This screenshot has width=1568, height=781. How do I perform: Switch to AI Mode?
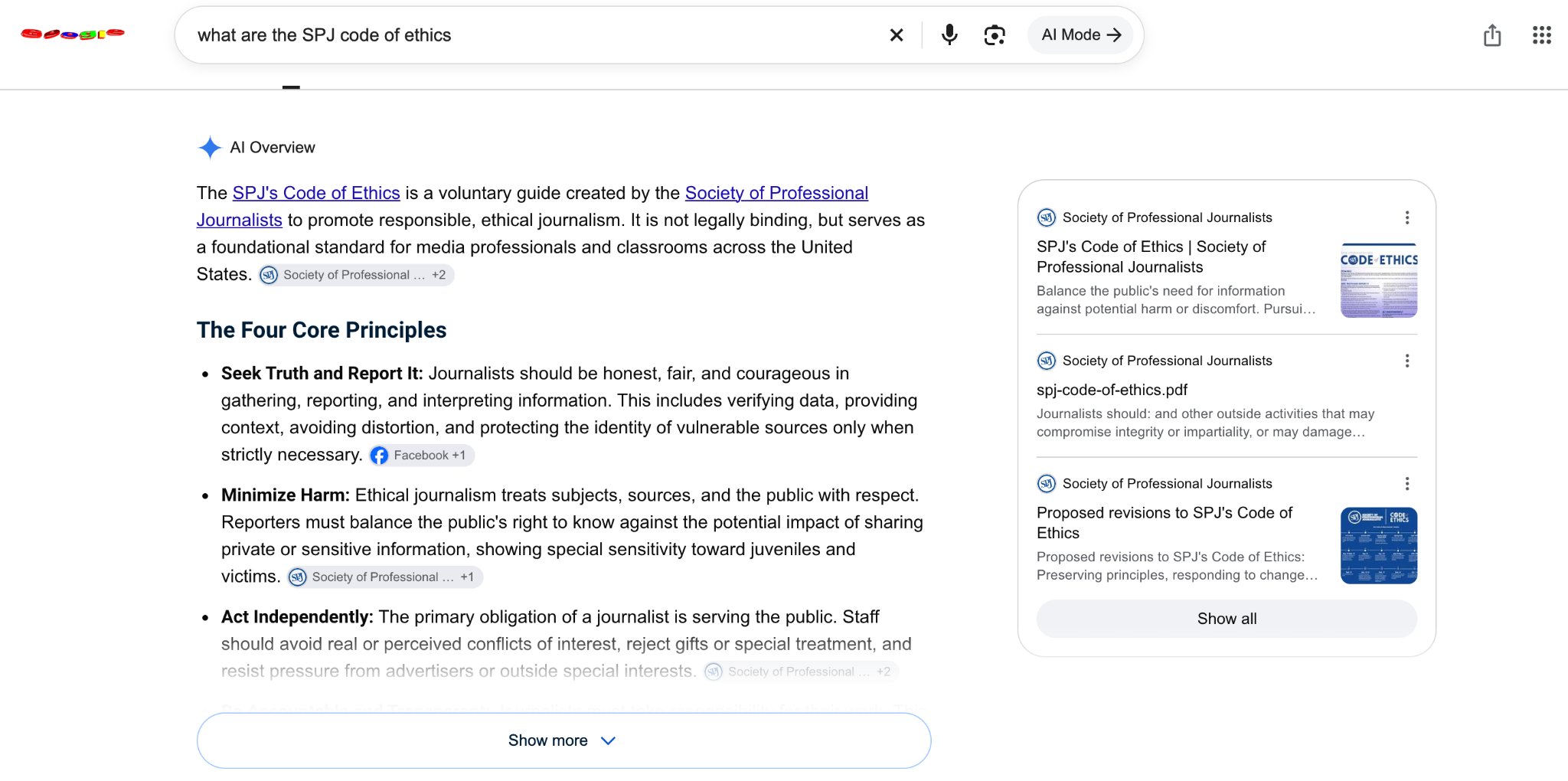tap(1080, 35)
